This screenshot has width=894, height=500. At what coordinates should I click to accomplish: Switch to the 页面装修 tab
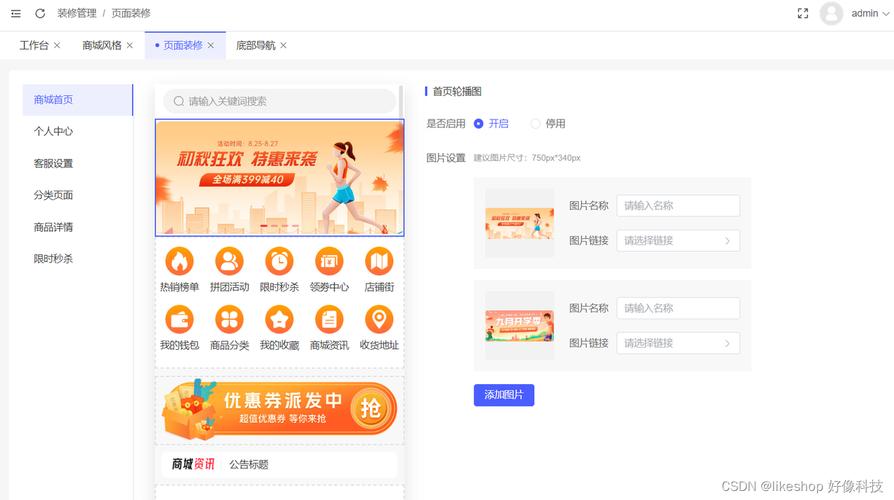[182, 46]
